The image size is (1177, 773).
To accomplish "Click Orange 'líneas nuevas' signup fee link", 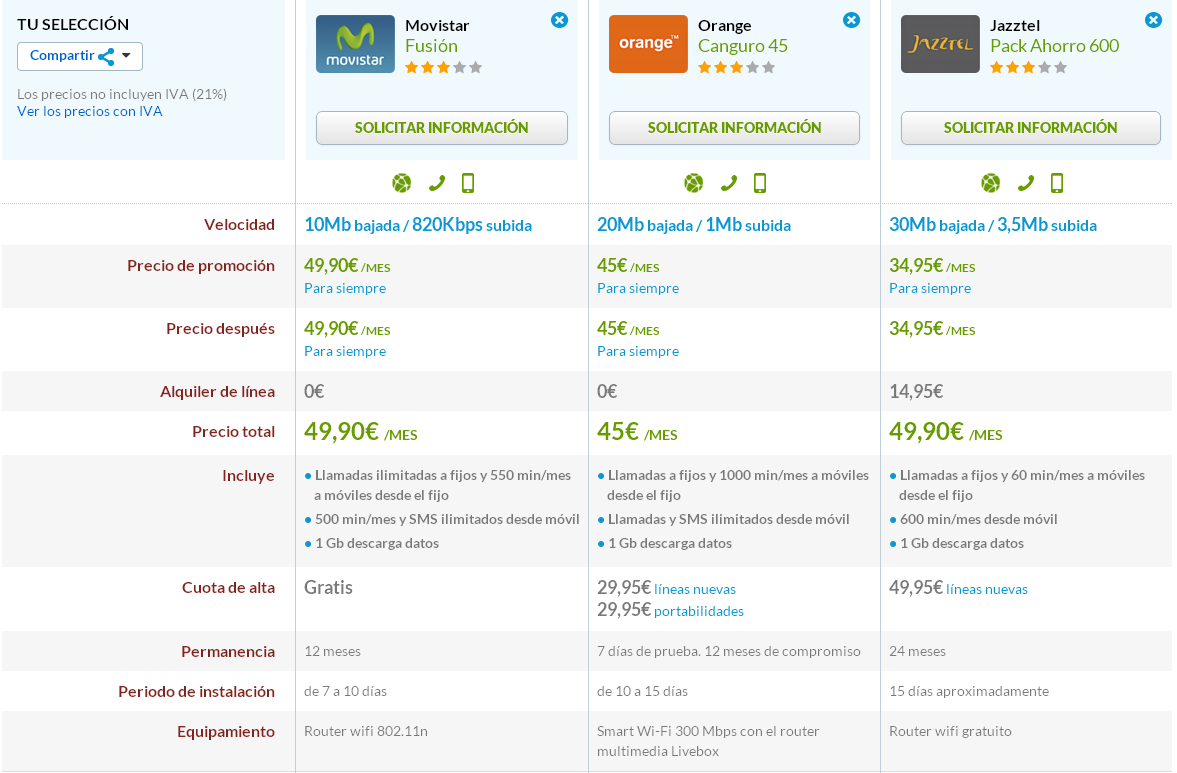I will (694, 589).
